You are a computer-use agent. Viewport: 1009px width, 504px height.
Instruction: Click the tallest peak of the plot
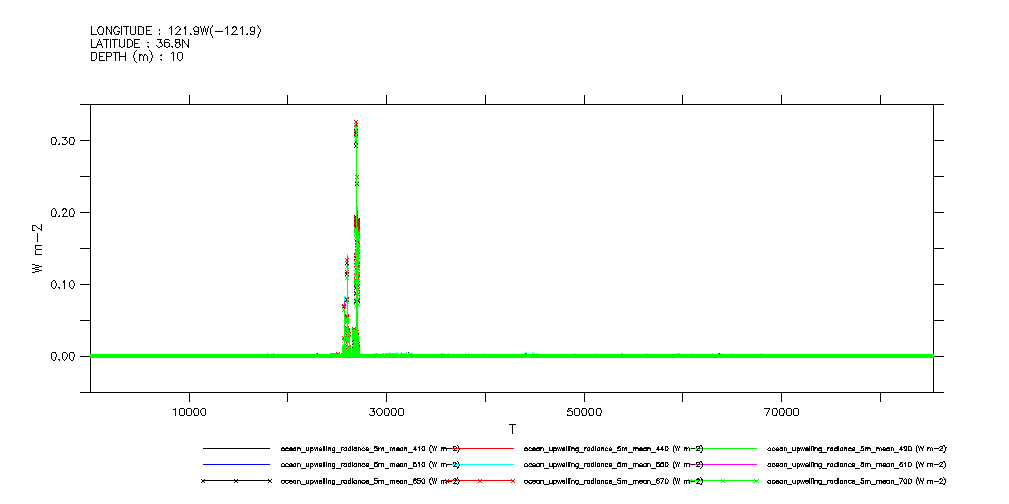356,124
